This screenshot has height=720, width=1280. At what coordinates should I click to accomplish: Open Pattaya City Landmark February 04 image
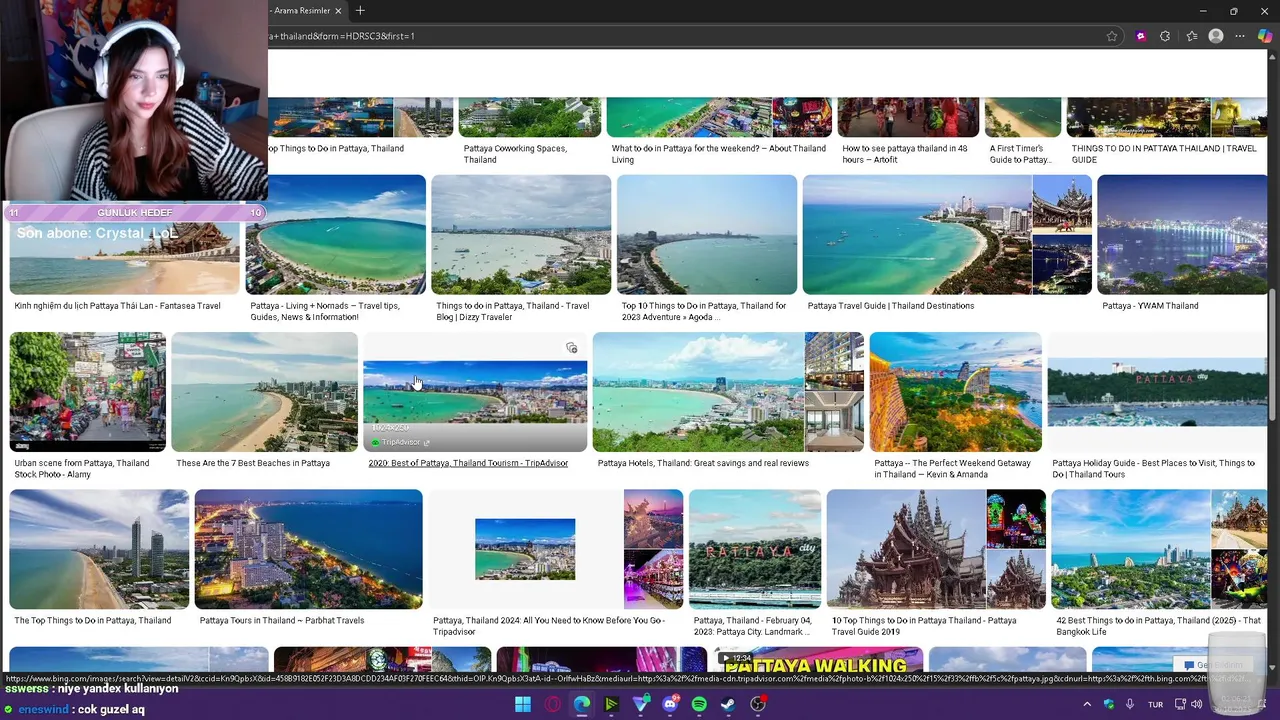tap(755, 549)
